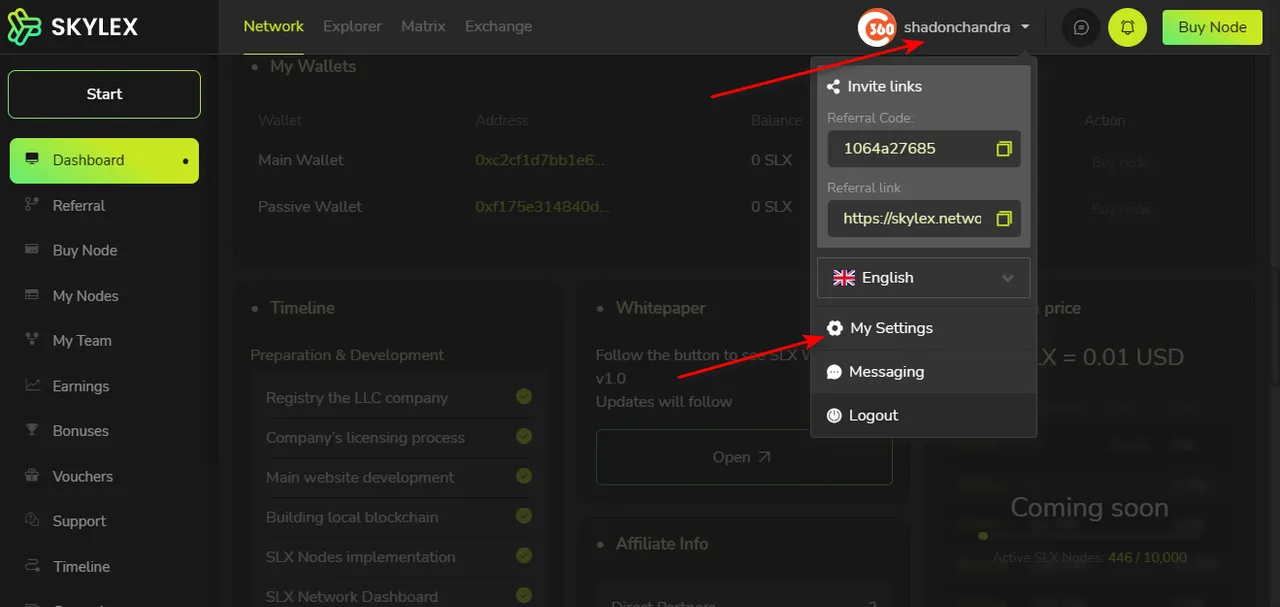Click the UK flag in language selector
1280x607 pixels.
[844, 278]
